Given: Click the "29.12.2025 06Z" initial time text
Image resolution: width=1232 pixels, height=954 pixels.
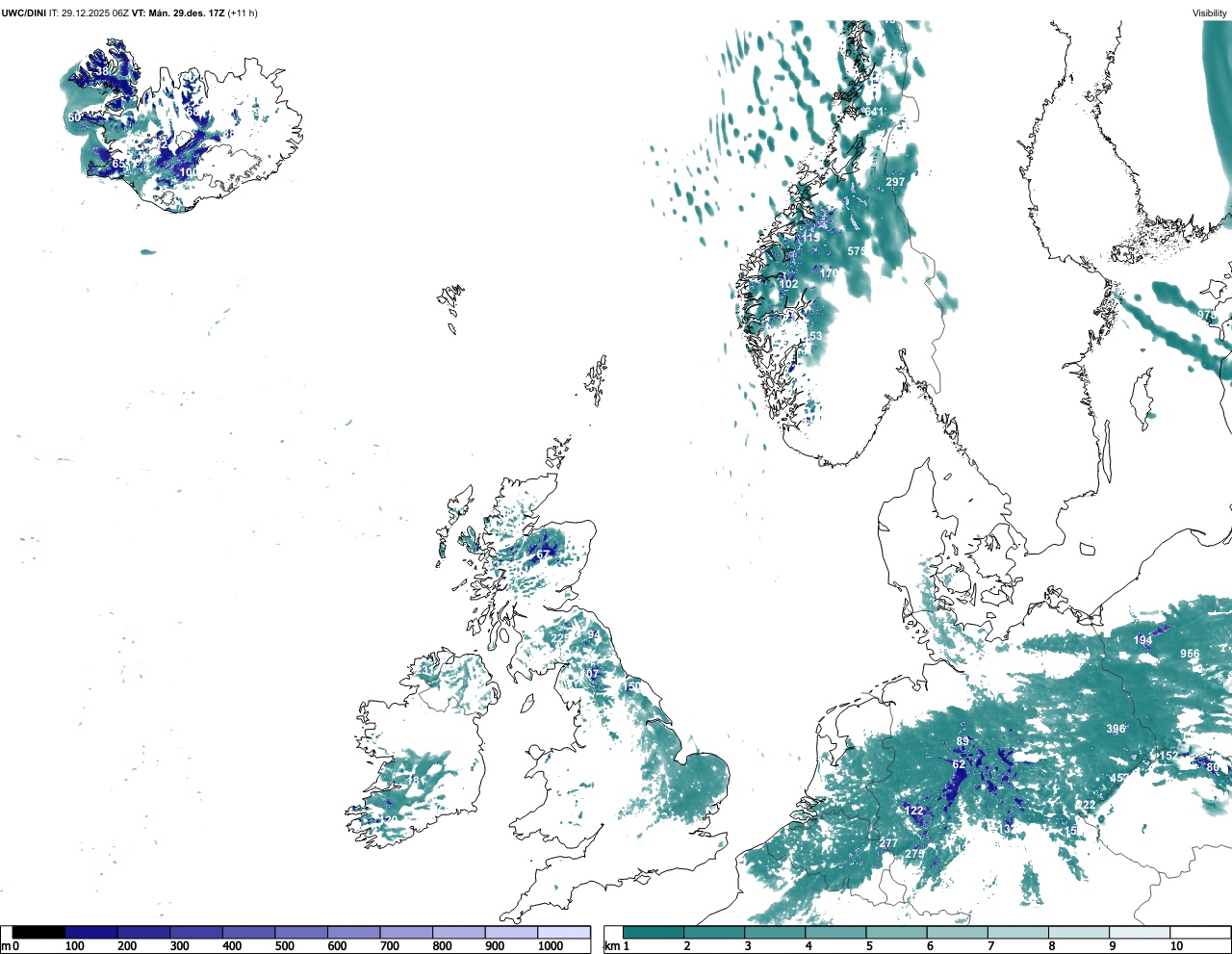Looking at the screenshot, I should pyautogui.click(x=95, y=13).
